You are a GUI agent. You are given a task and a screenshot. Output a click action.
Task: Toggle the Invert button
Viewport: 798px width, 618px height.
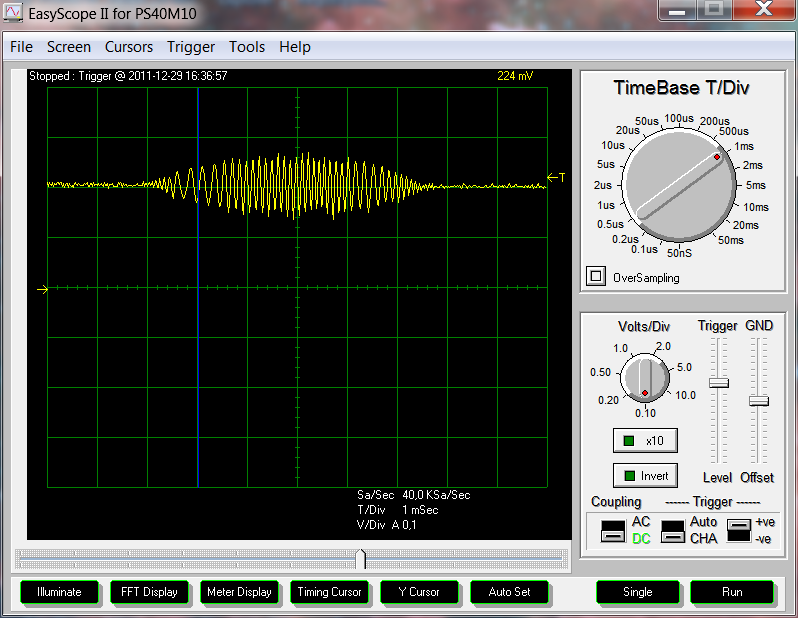(644, 476)
